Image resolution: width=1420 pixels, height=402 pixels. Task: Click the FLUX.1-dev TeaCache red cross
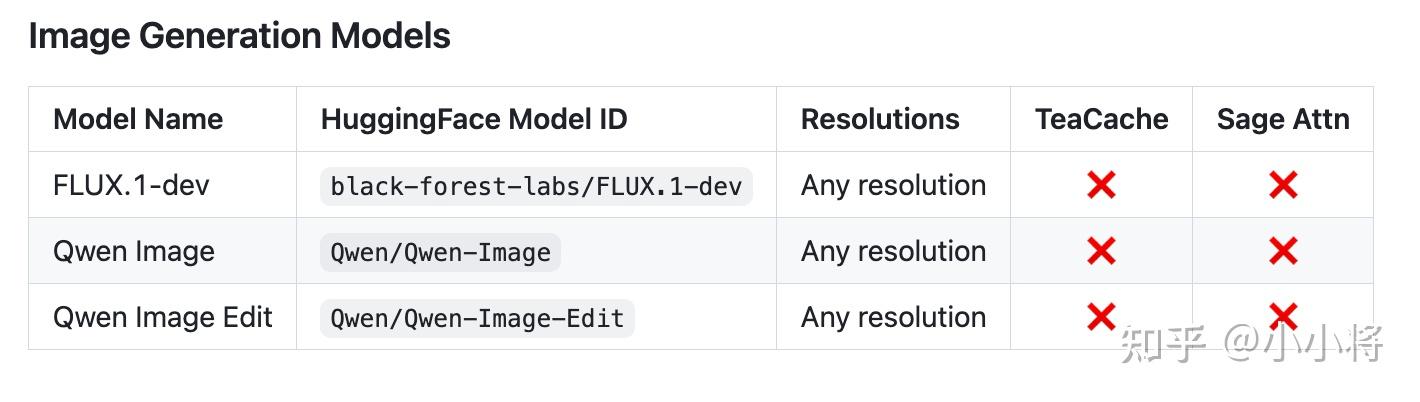tap(1101, 185)
